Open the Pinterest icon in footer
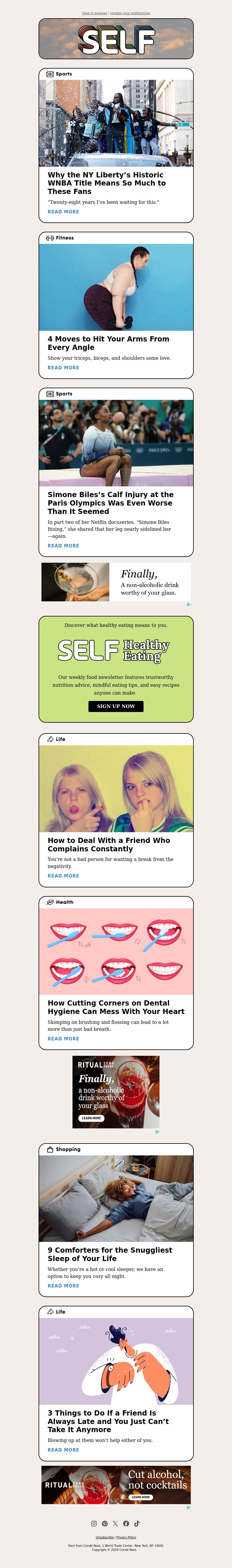This screenshot has width=232, height=1568. [104, 1524]
